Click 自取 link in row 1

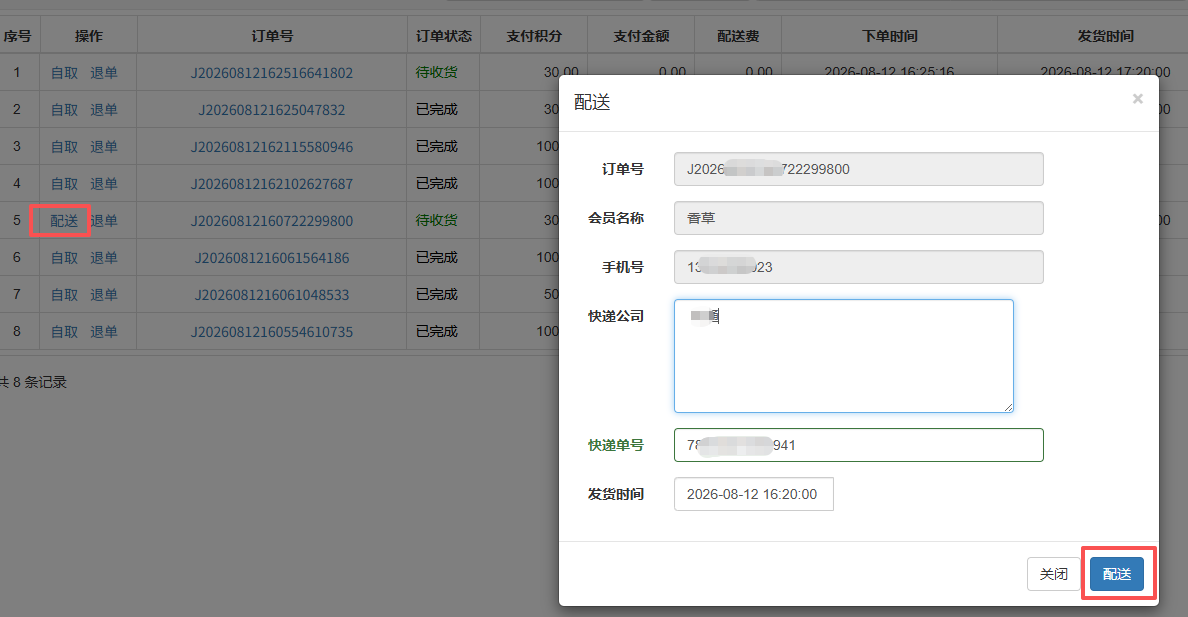[x=64, y=73]
